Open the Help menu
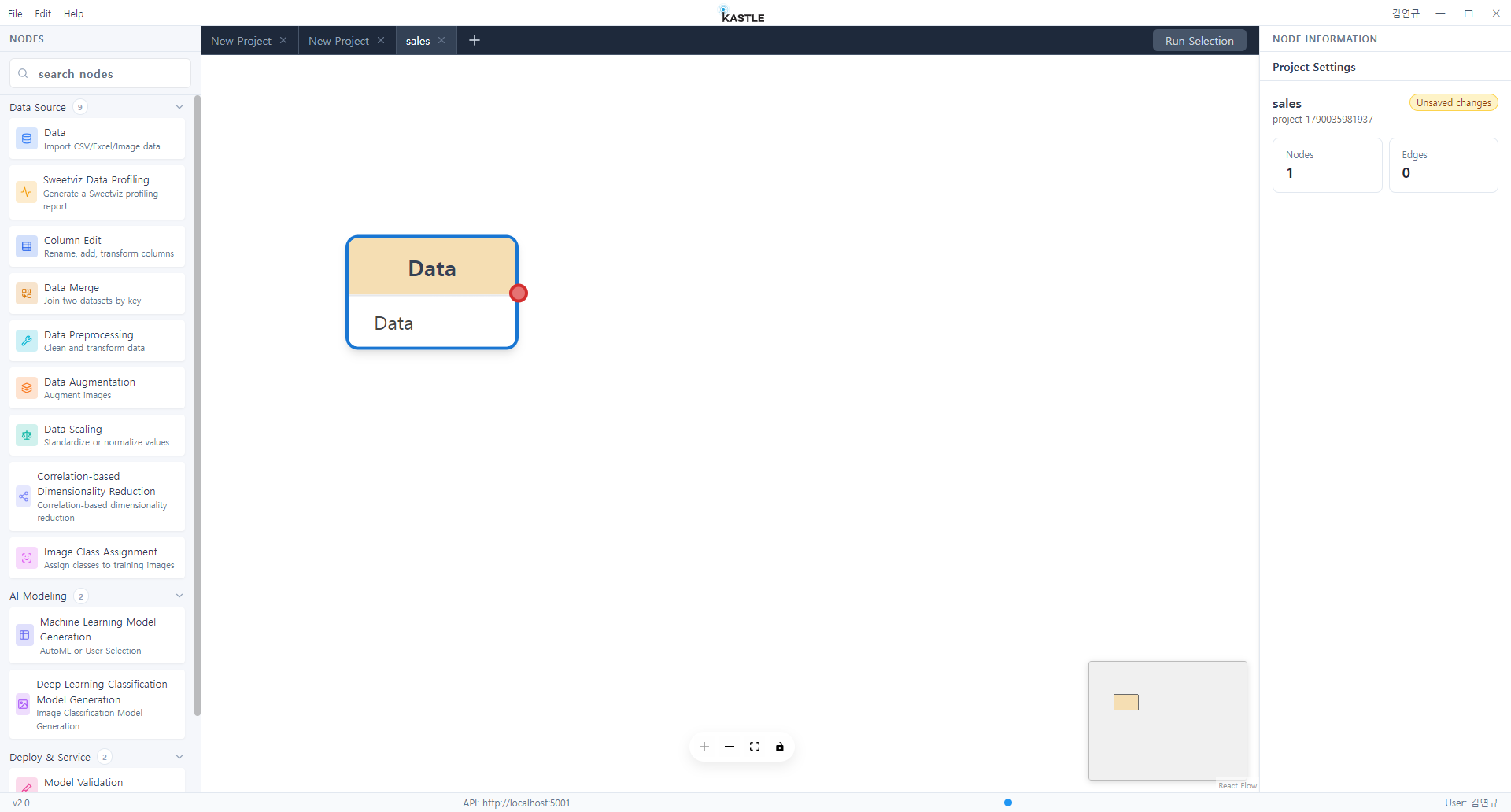The width and height of the screenshot is (1511, 812). tap(73, 13)
